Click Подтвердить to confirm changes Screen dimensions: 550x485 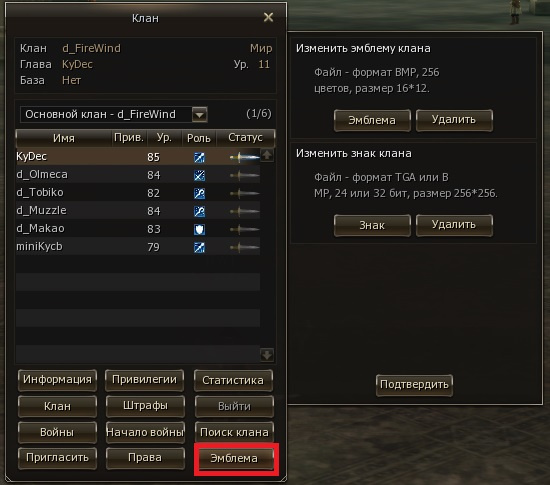pos(414,385)
